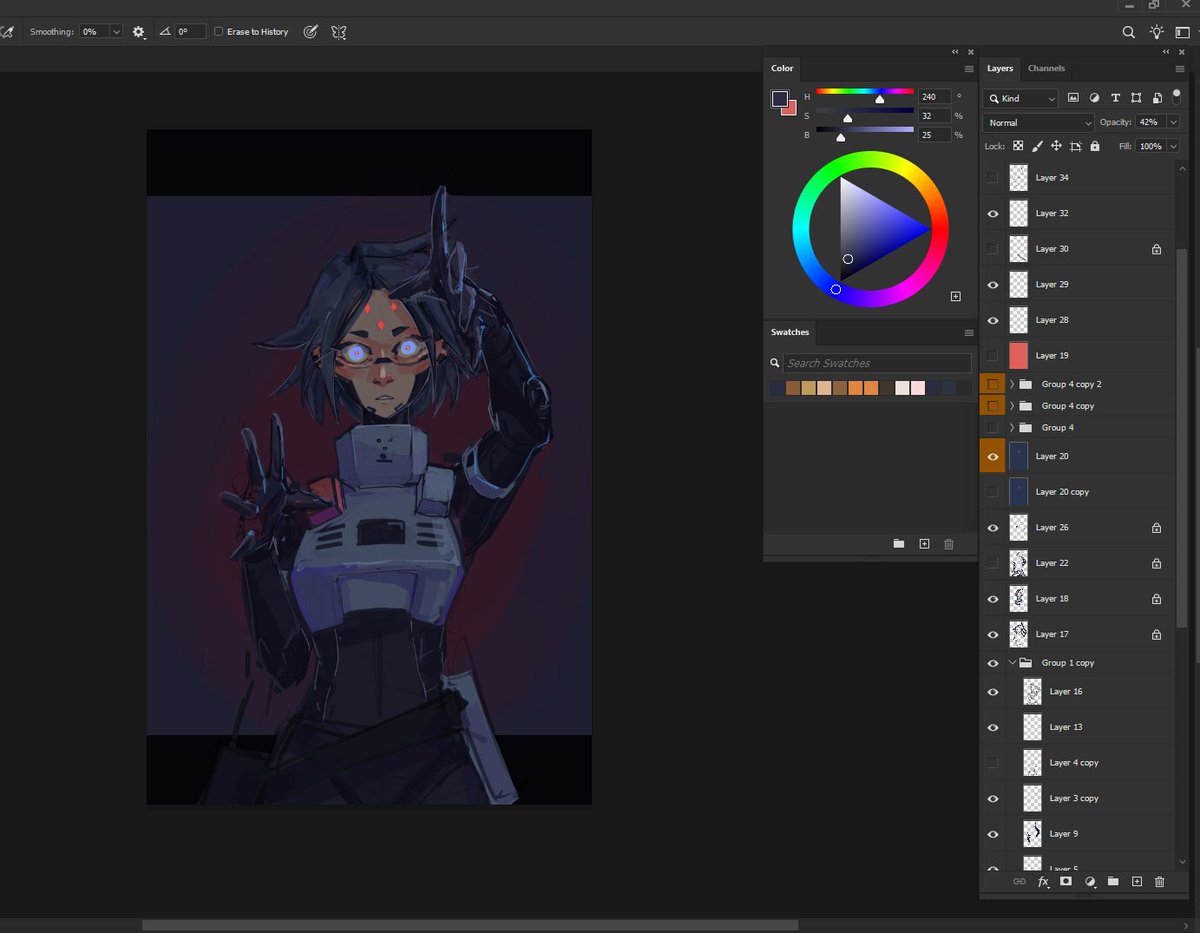Click the brush angle input field

(x=190, y=32)
